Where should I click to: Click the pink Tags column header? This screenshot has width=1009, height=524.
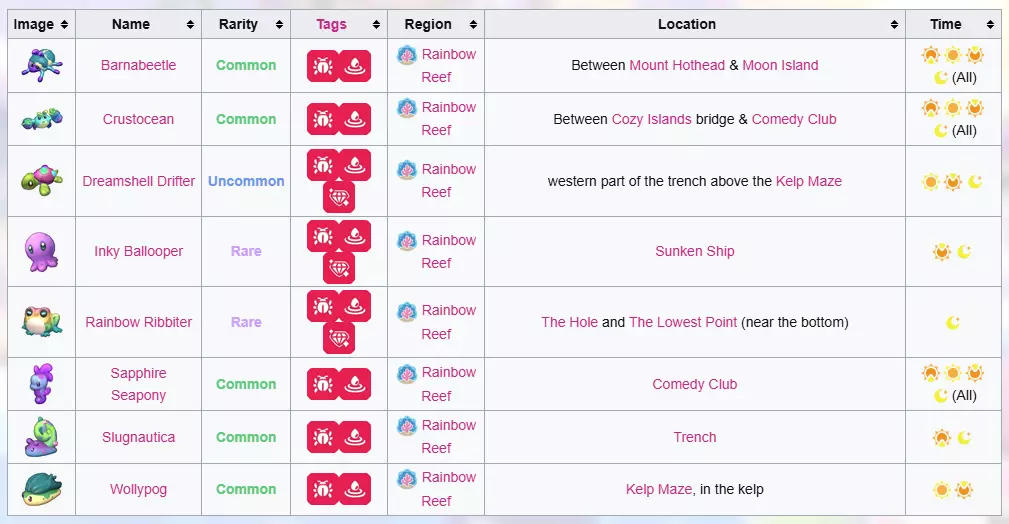tap(331, 24)
